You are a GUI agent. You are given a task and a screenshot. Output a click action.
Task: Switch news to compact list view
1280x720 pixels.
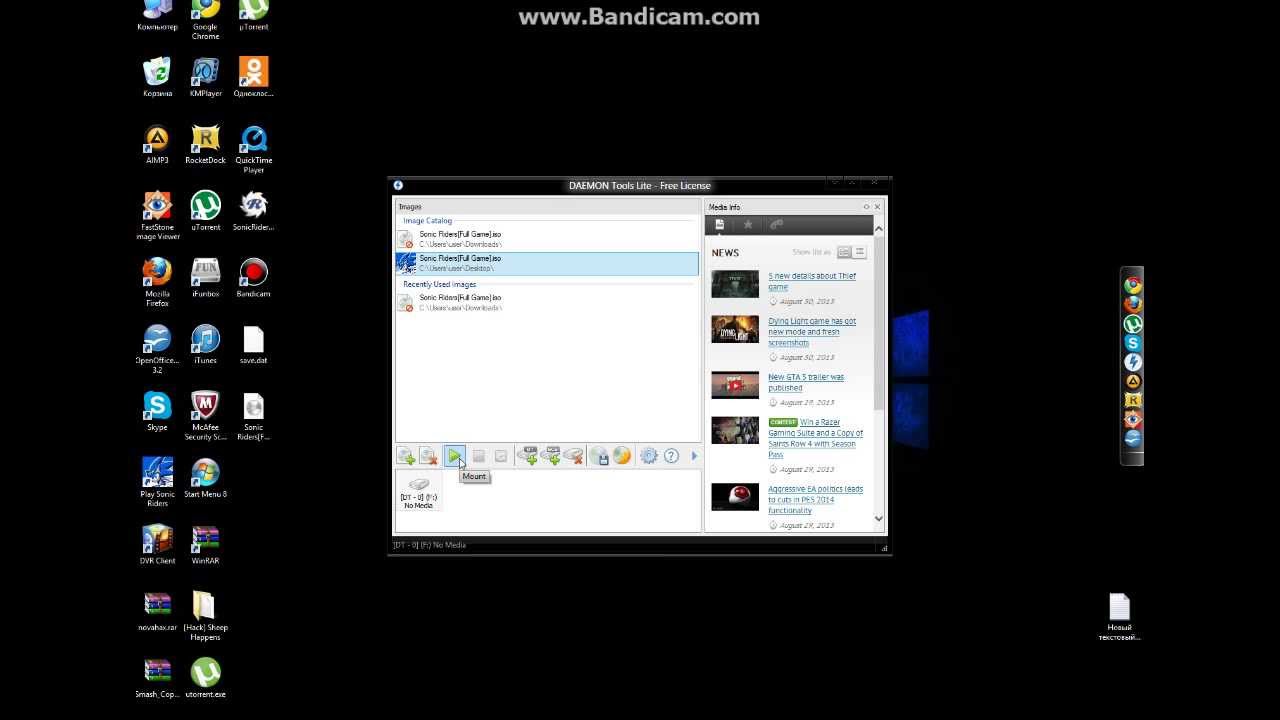tap(859, 252)
